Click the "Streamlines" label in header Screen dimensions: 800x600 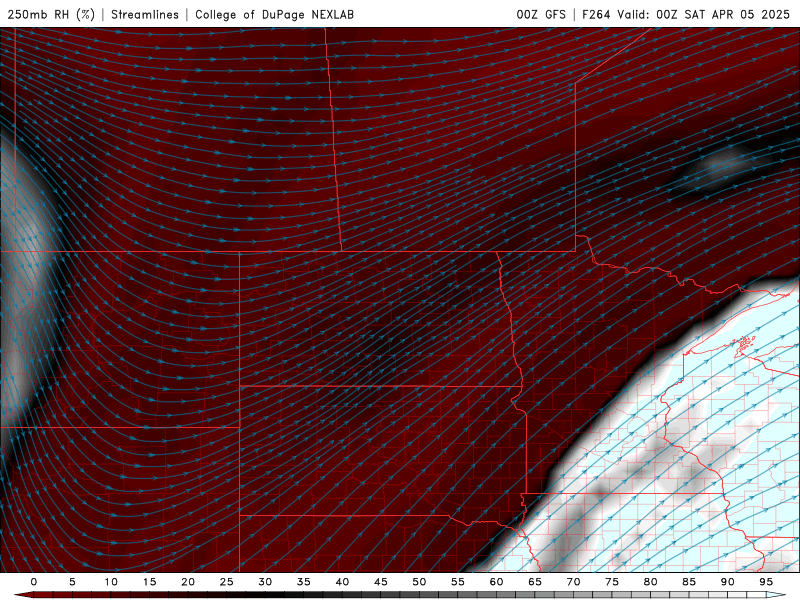click(x=145, y=14)
